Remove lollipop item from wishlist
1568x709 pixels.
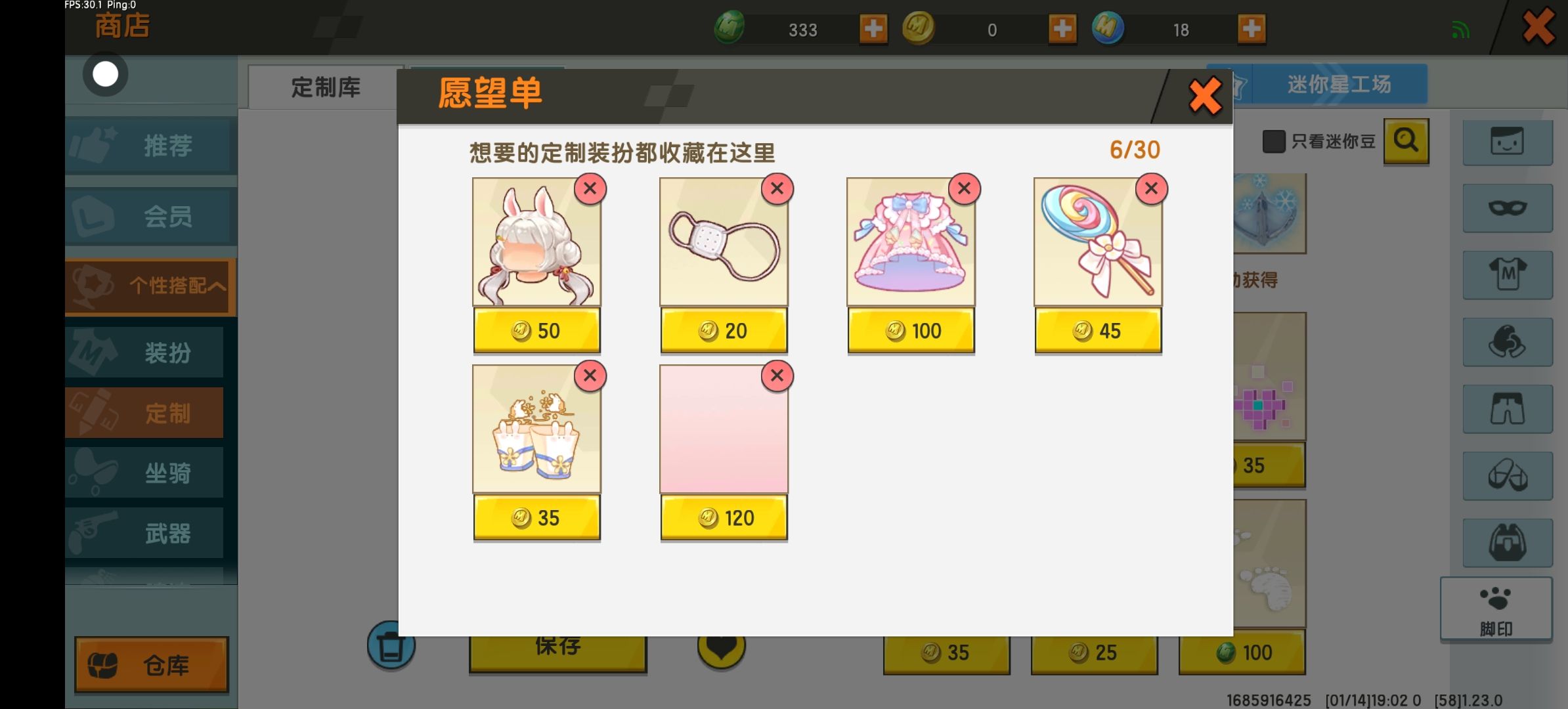tap(1151, 189)
